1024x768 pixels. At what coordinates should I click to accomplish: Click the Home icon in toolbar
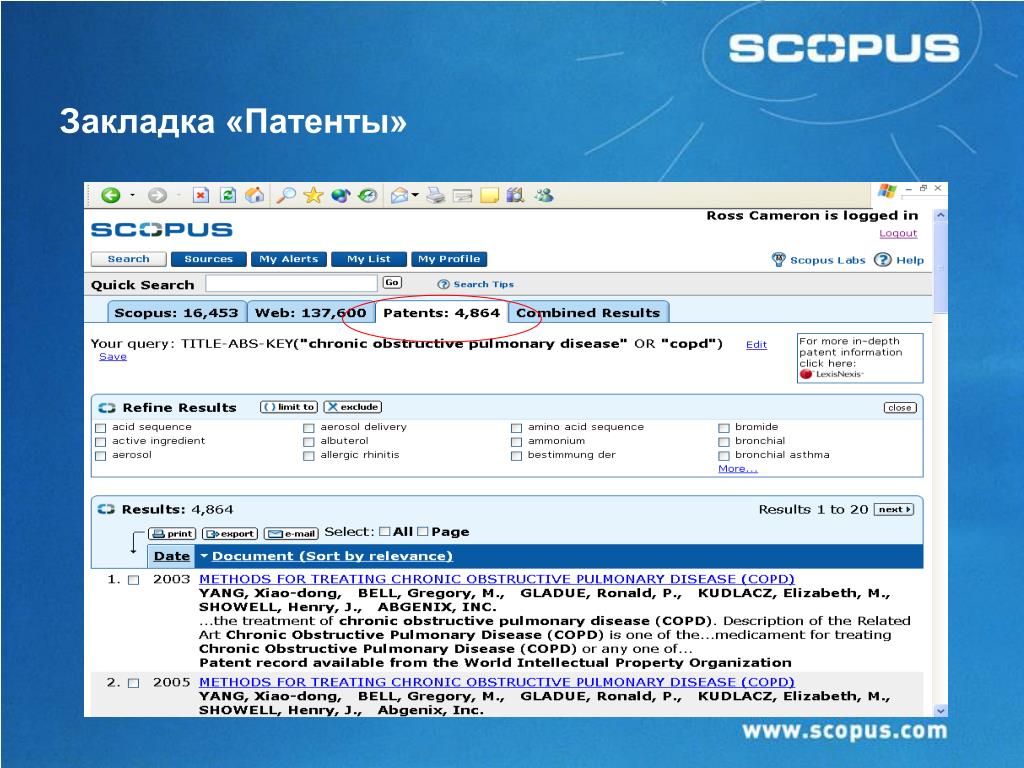click(255, 195)
